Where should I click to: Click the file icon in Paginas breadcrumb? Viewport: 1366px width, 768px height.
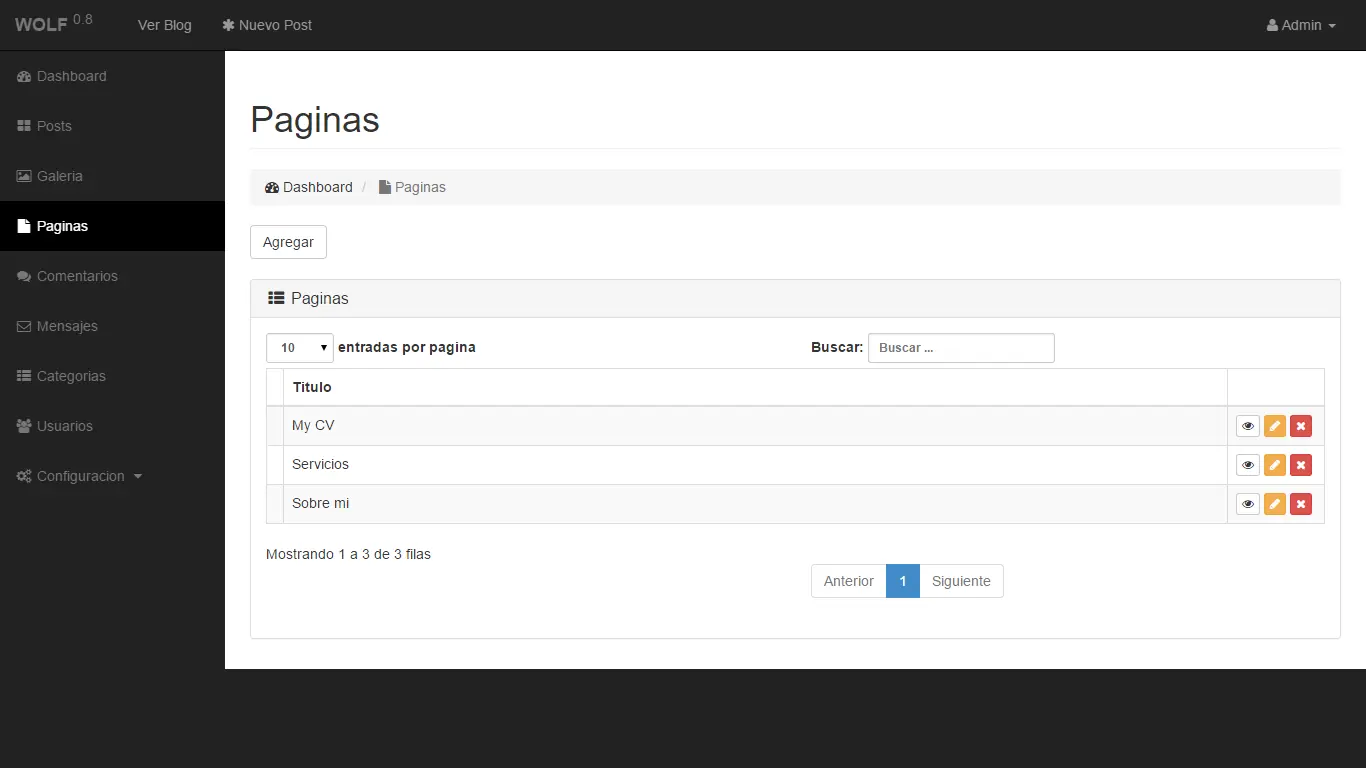[385, 187]
